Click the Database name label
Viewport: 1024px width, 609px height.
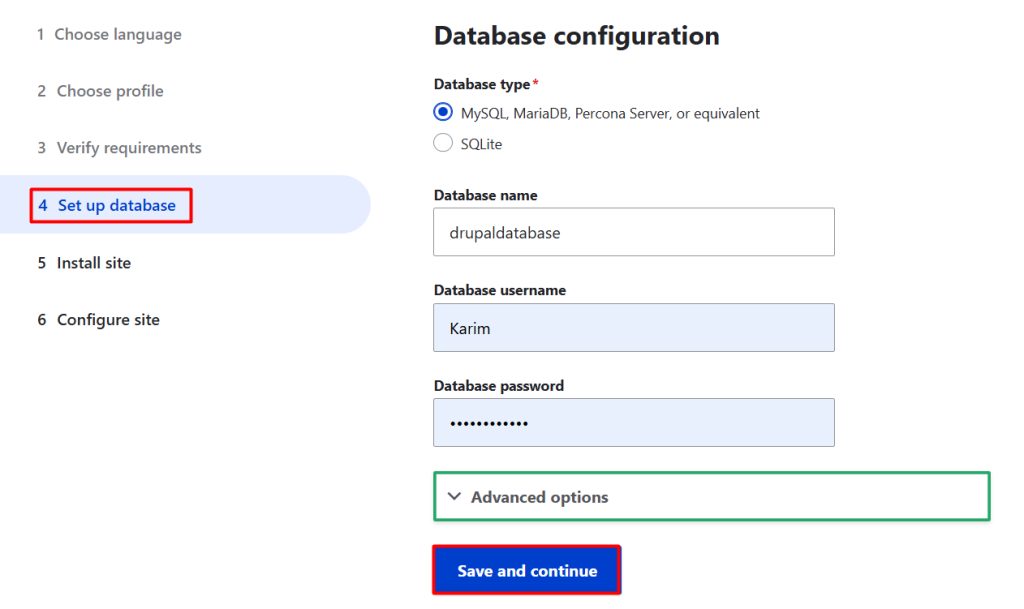pyautogui.click(x=485, y=195)
